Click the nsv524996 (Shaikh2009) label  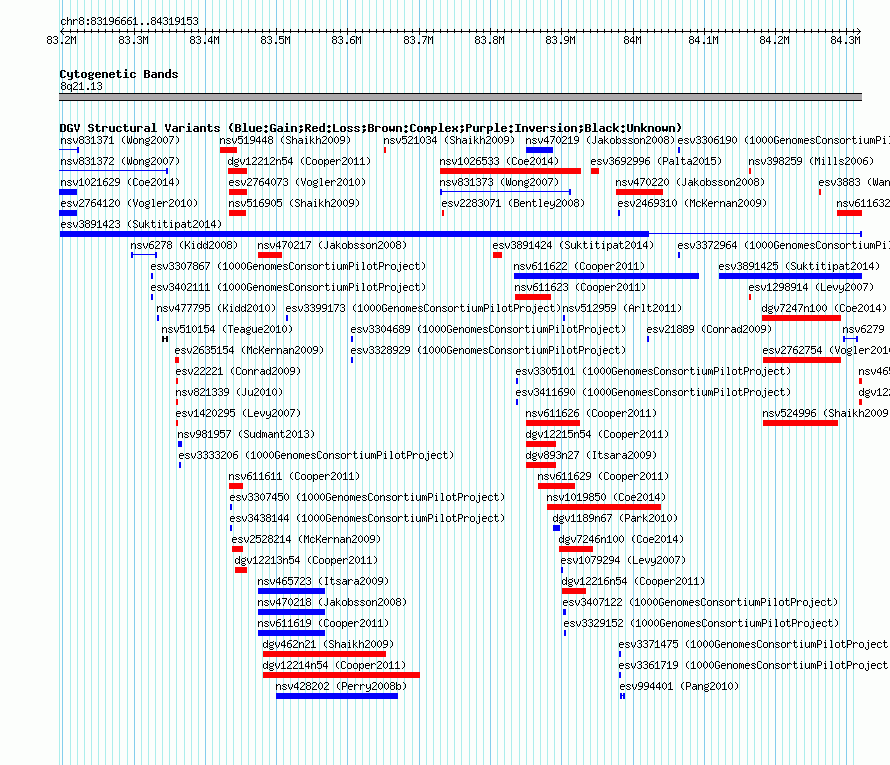[x=825, y=413]
